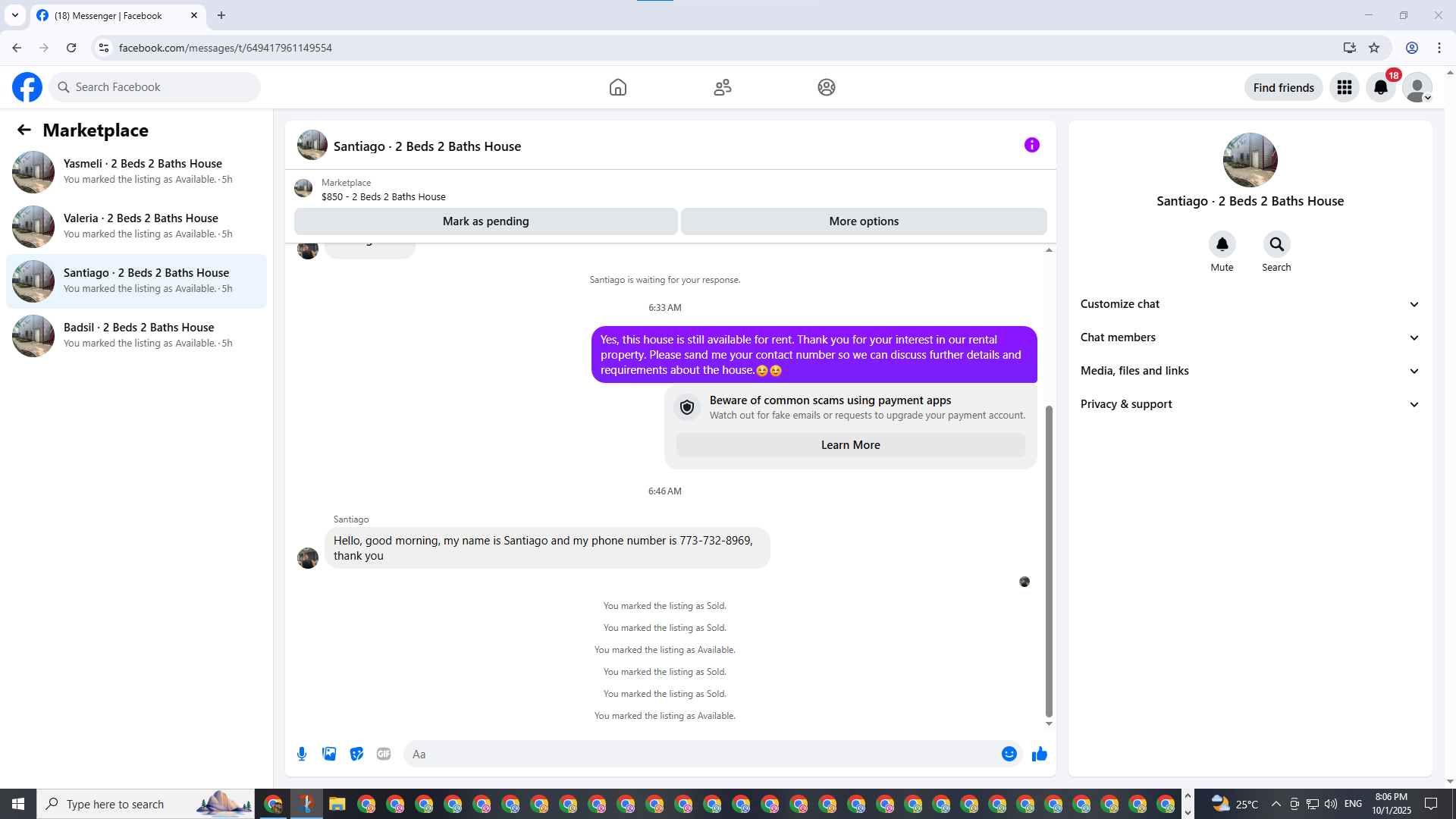The height and width of the screenshot is (819, 1456).
Task: Open a new browser tab
Action: [x=221, y=15]
